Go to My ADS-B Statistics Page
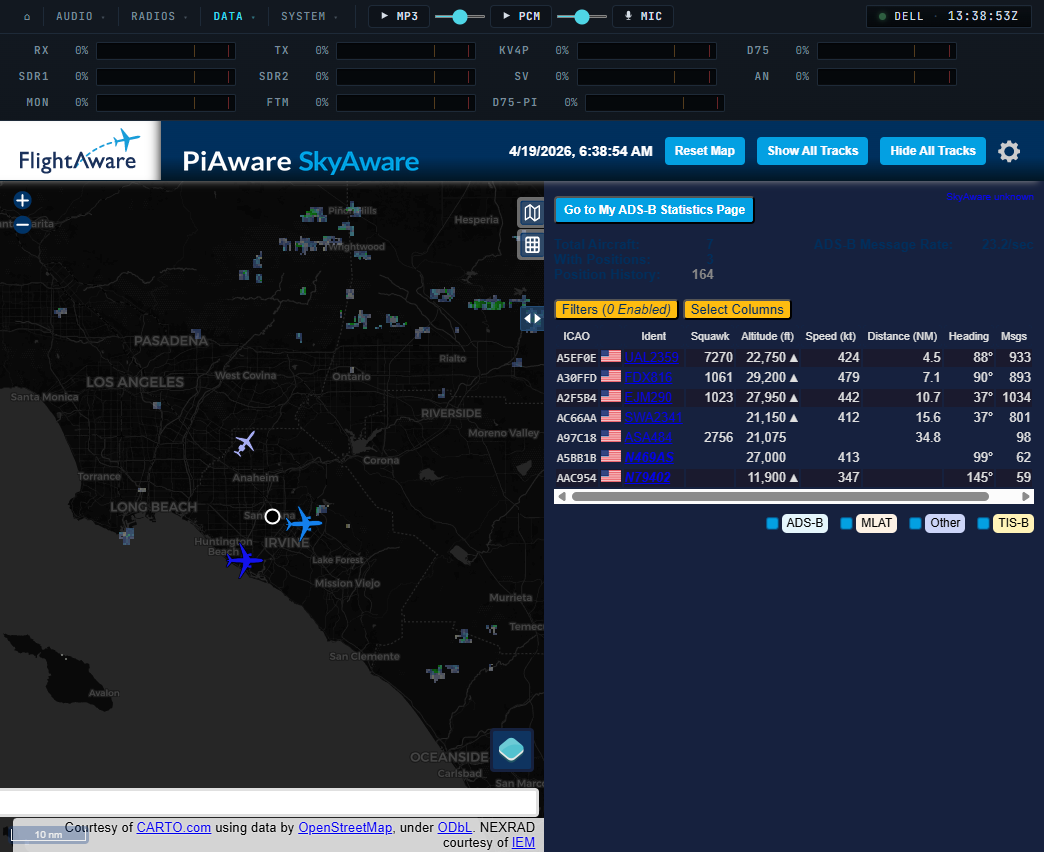The height and width of the screenshot is (852, 1044). tap(654, 210)
